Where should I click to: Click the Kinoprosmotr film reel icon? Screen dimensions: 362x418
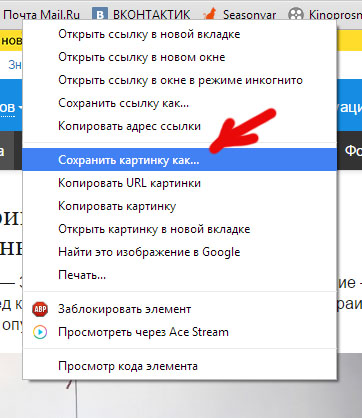click(x=296, y=15)
